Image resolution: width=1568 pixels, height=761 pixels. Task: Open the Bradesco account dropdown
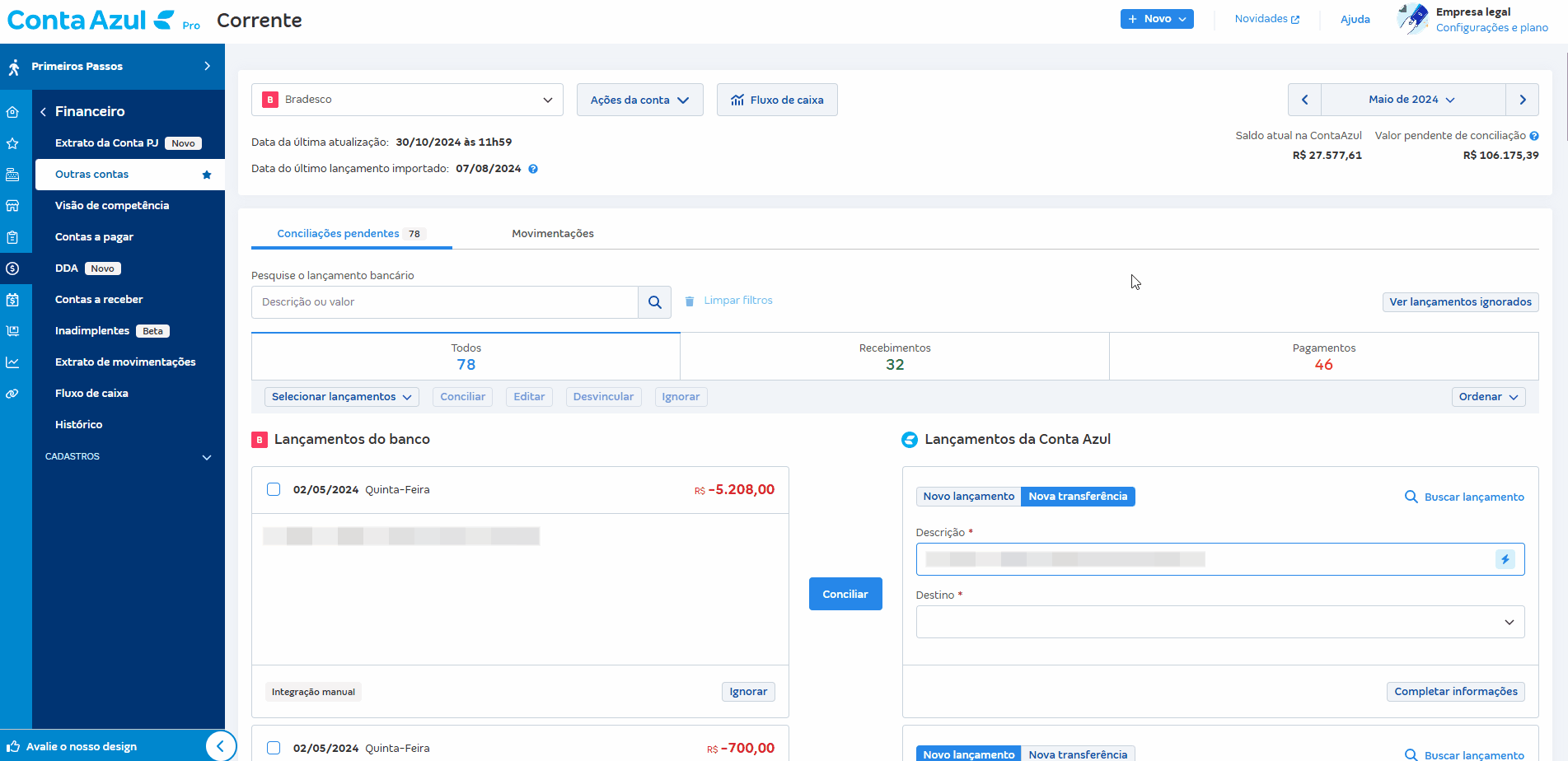(407, 100)
